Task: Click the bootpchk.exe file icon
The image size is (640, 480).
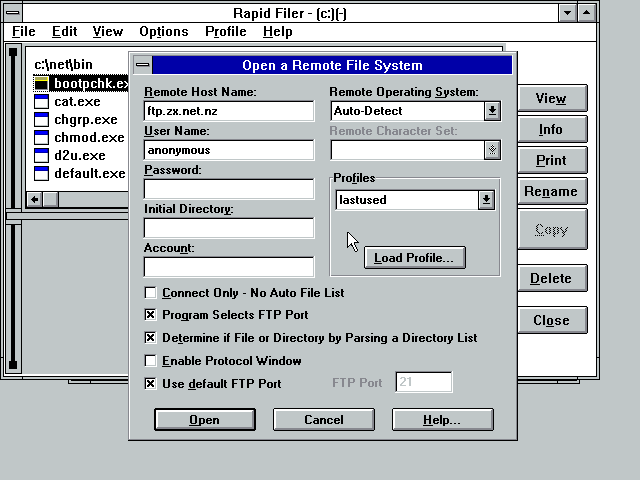Action: (41, 84)
